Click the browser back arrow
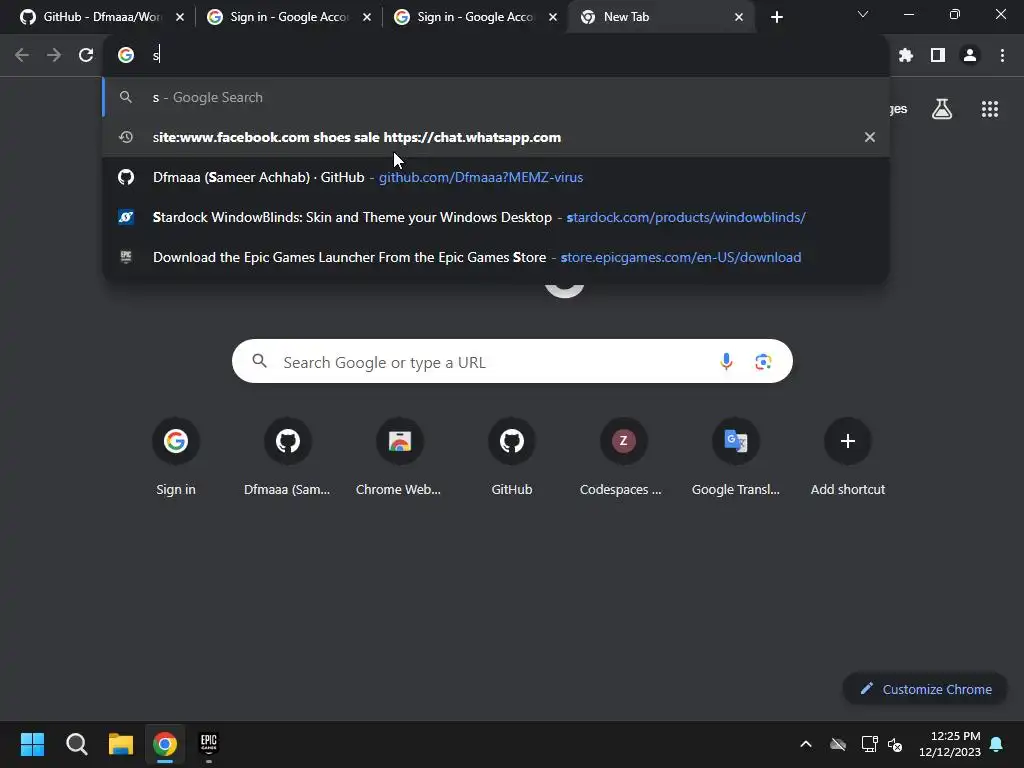The image size is (1024, 768). tap(22, 56)
